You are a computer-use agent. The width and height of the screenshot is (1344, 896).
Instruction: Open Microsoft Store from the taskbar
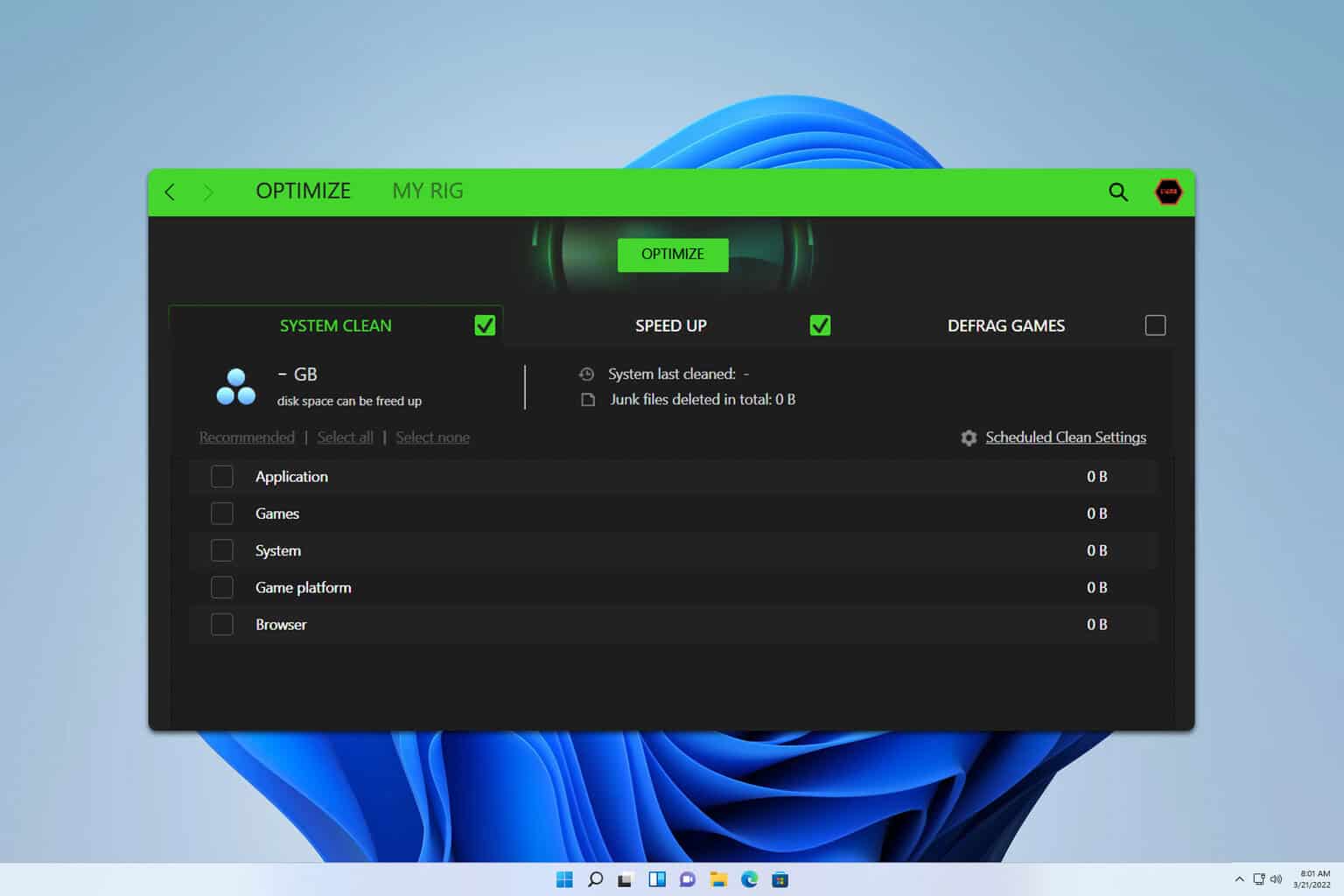pos(780,879)
